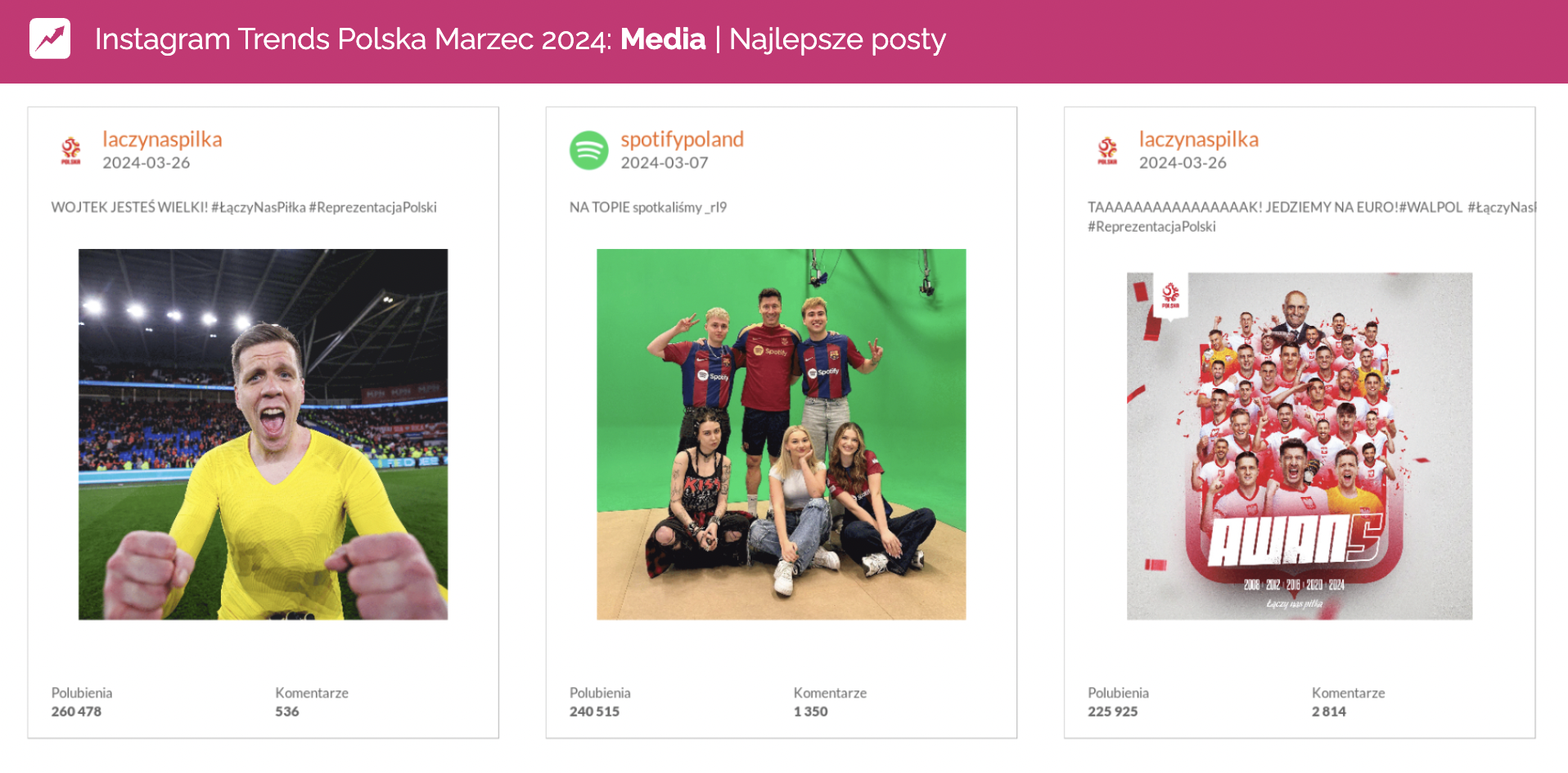Open the spotifypoland username link
Screen dimensions: 1568x773
tap(682, 138)
